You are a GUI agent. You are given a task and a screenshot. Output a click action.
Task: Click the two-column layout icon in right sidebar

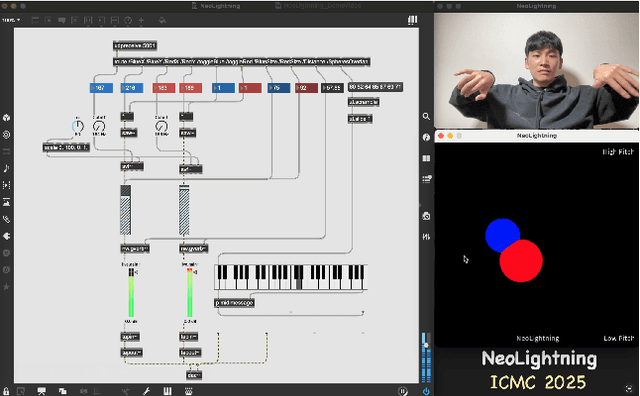(x=426, y=158)
